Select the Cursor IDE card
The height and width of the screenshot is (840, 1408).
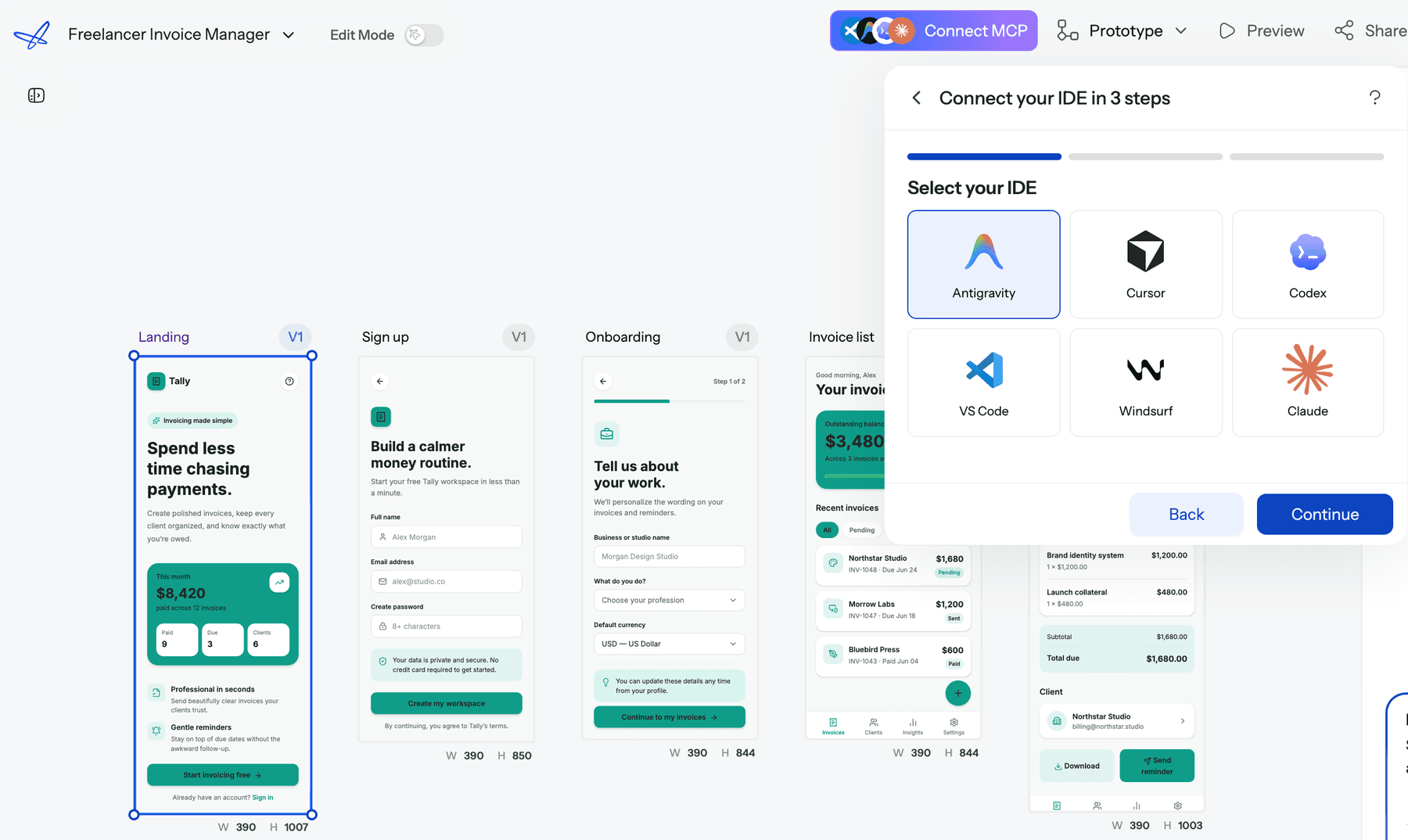(x=1145, y=264)
